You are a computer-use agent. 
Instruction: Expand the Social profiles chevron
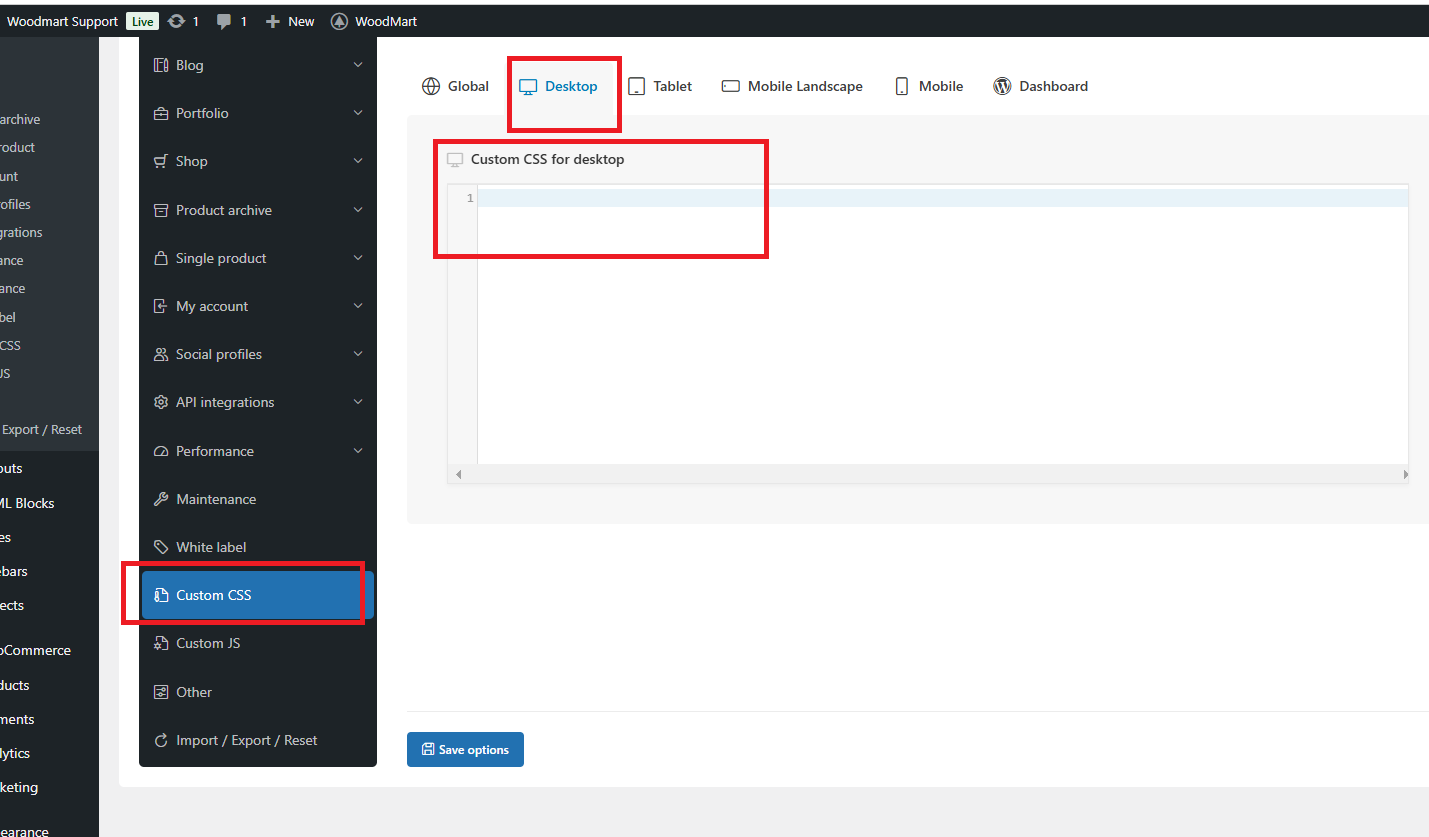tap(358, 354)
